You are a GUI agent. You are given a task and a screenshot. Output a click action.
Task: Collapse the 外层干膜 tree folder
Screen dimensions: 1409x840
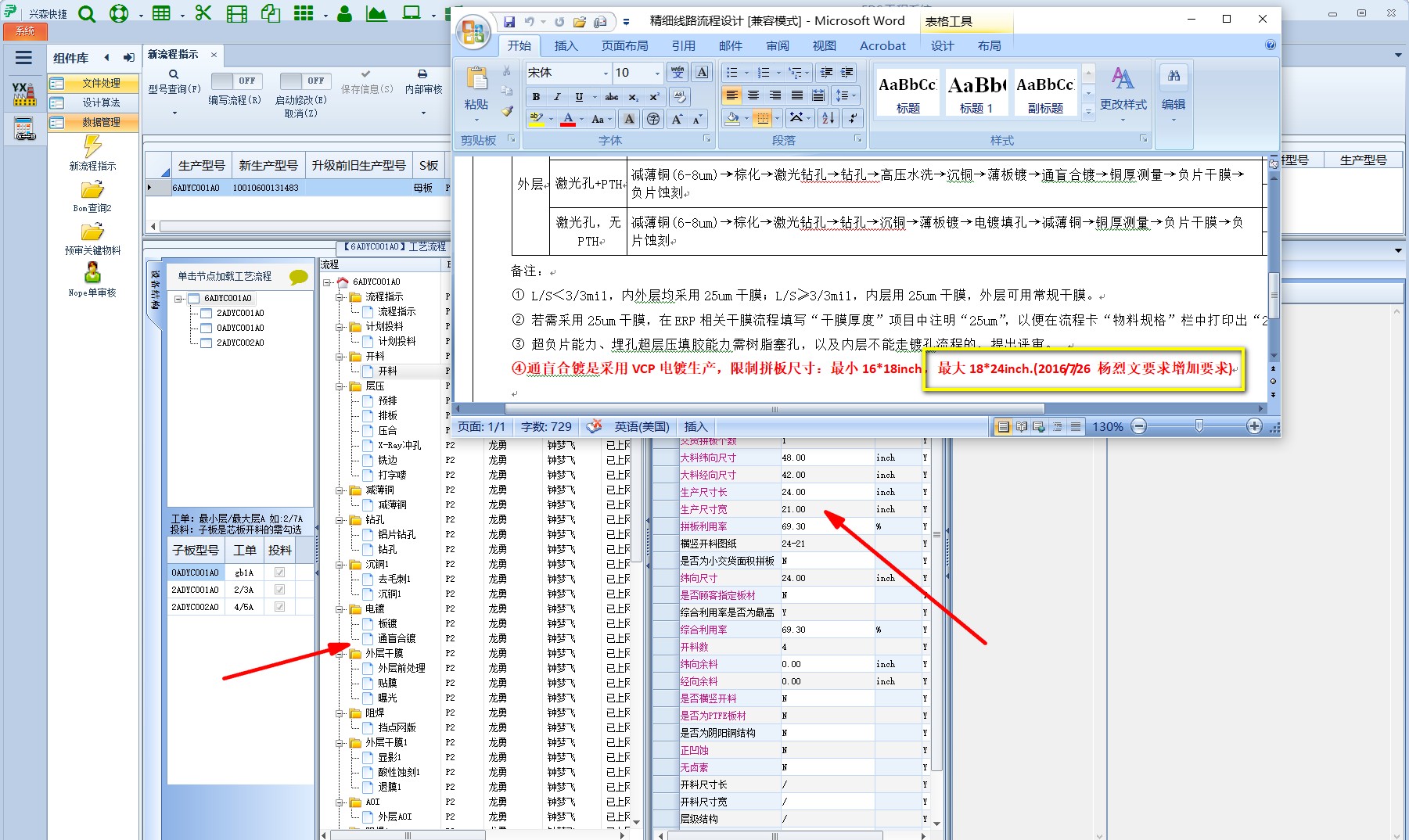point(341,653)
